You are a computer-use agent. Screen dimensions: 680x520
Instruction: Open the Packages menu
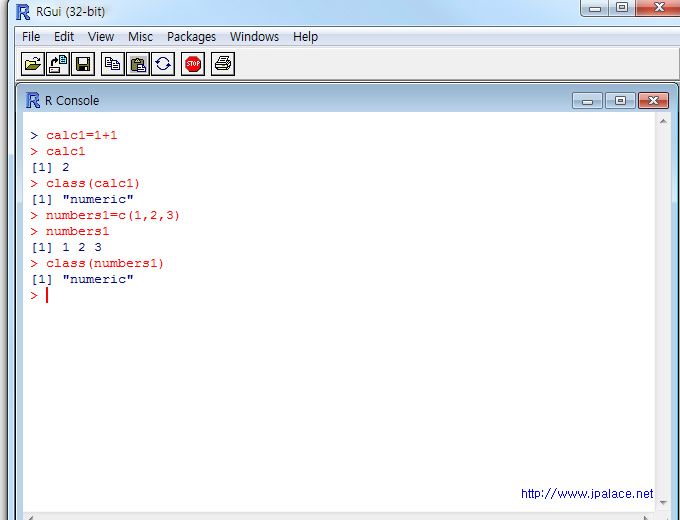tap(191, 37)
